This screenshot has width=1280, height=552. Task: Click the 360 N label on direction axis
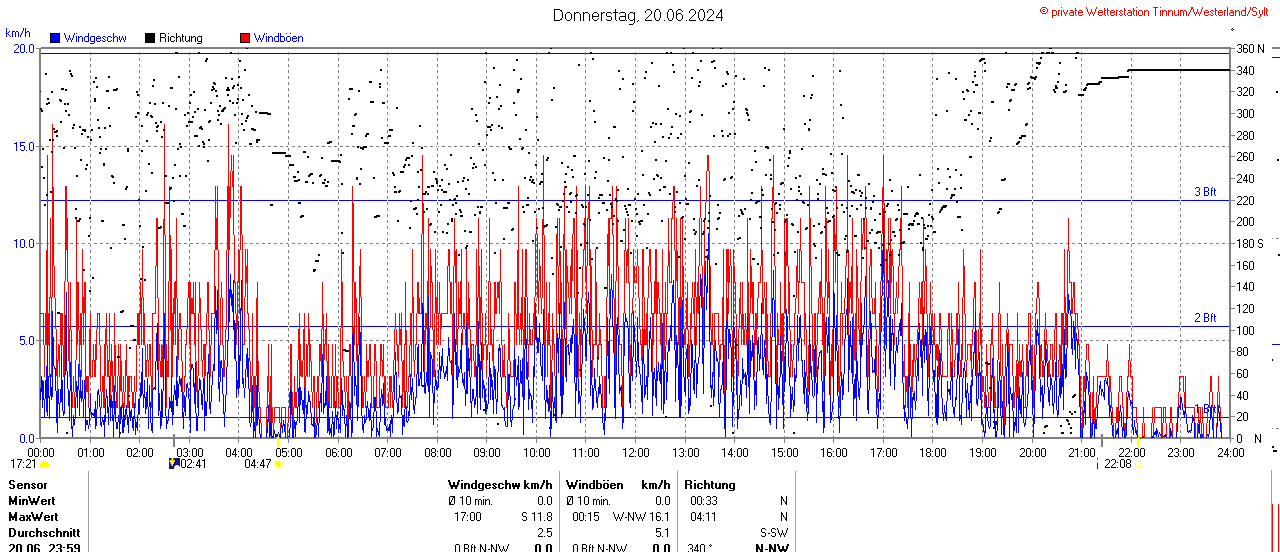(x=1250, y=48)
